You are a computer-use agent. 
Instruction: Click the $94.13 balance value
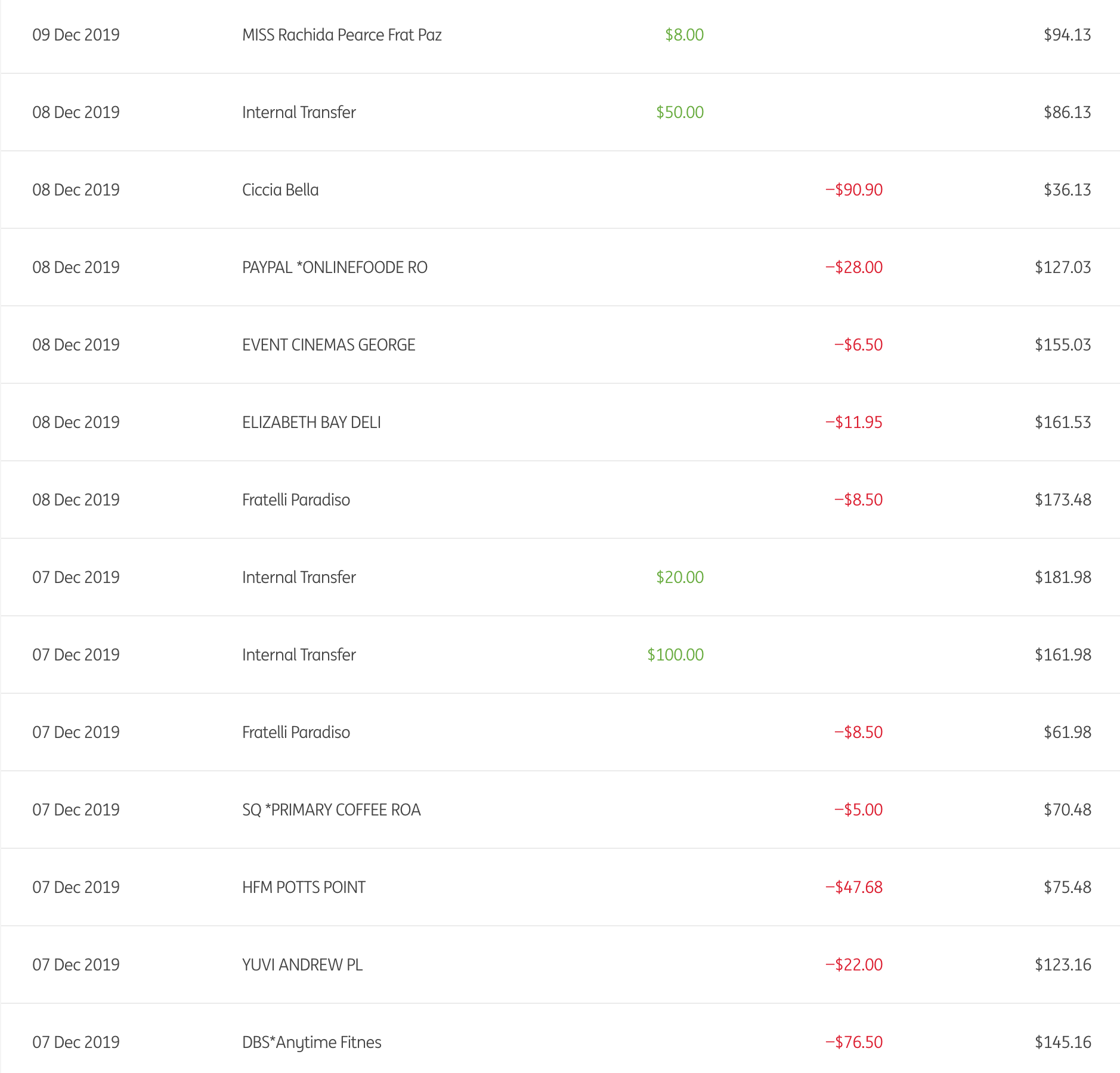(x=1067, y=35)
